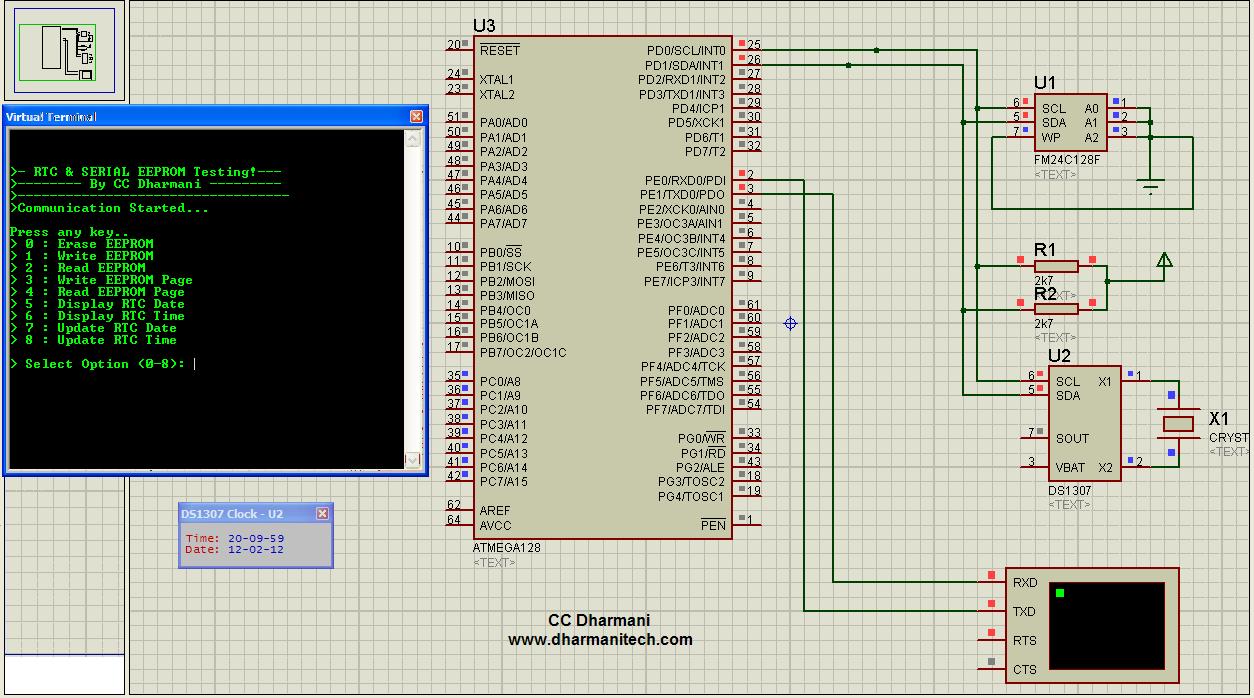Viewport: 1254px width, 698px height.
Task: Click the power arrow symbol near R1
Action: tap(1164, 258)
